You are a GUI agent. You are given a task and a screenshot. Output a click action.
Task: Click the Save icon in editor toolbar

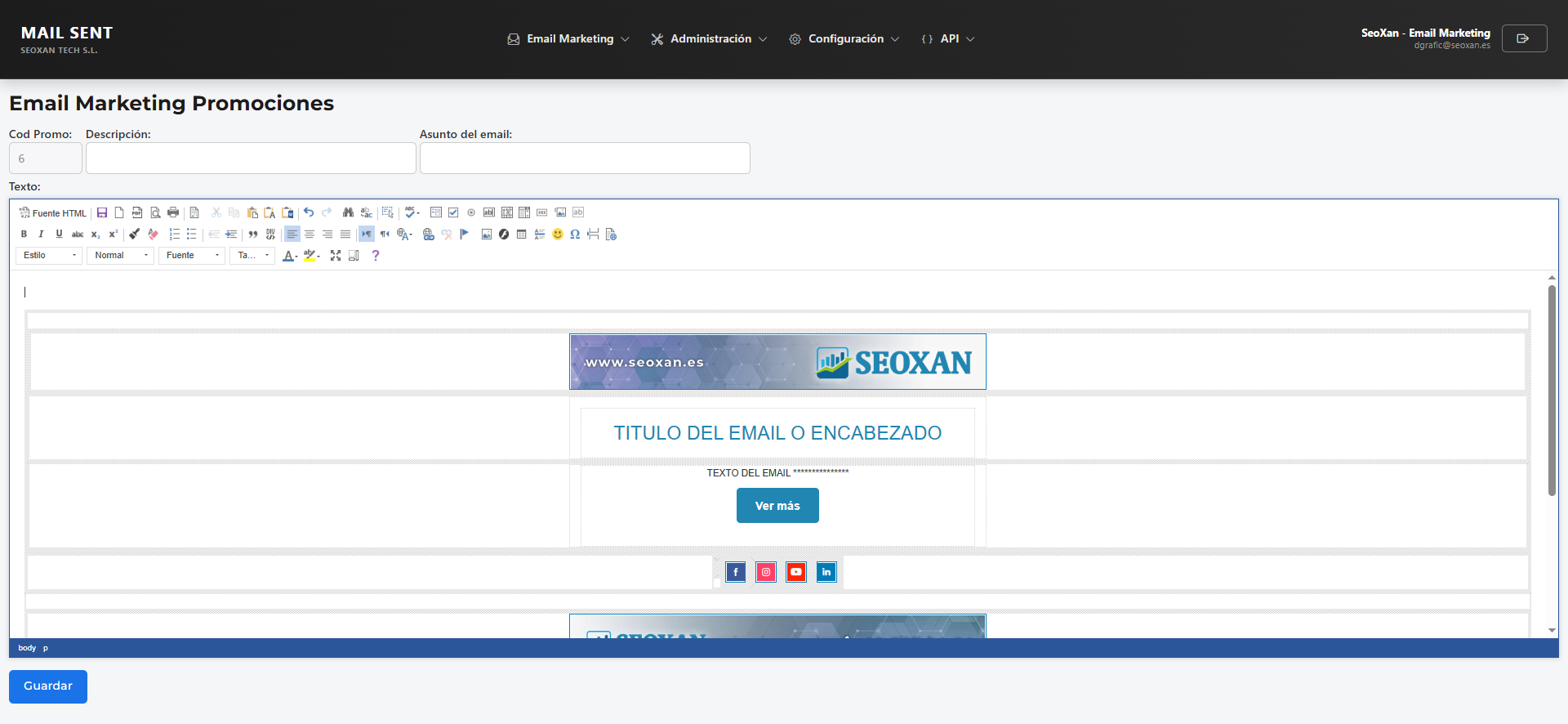click(102, 212)
